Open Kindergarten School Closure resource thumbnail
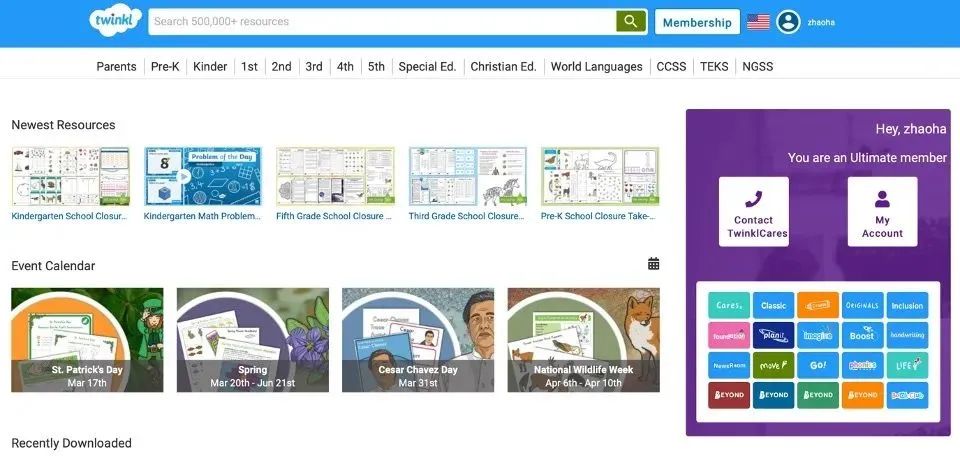 70,176
